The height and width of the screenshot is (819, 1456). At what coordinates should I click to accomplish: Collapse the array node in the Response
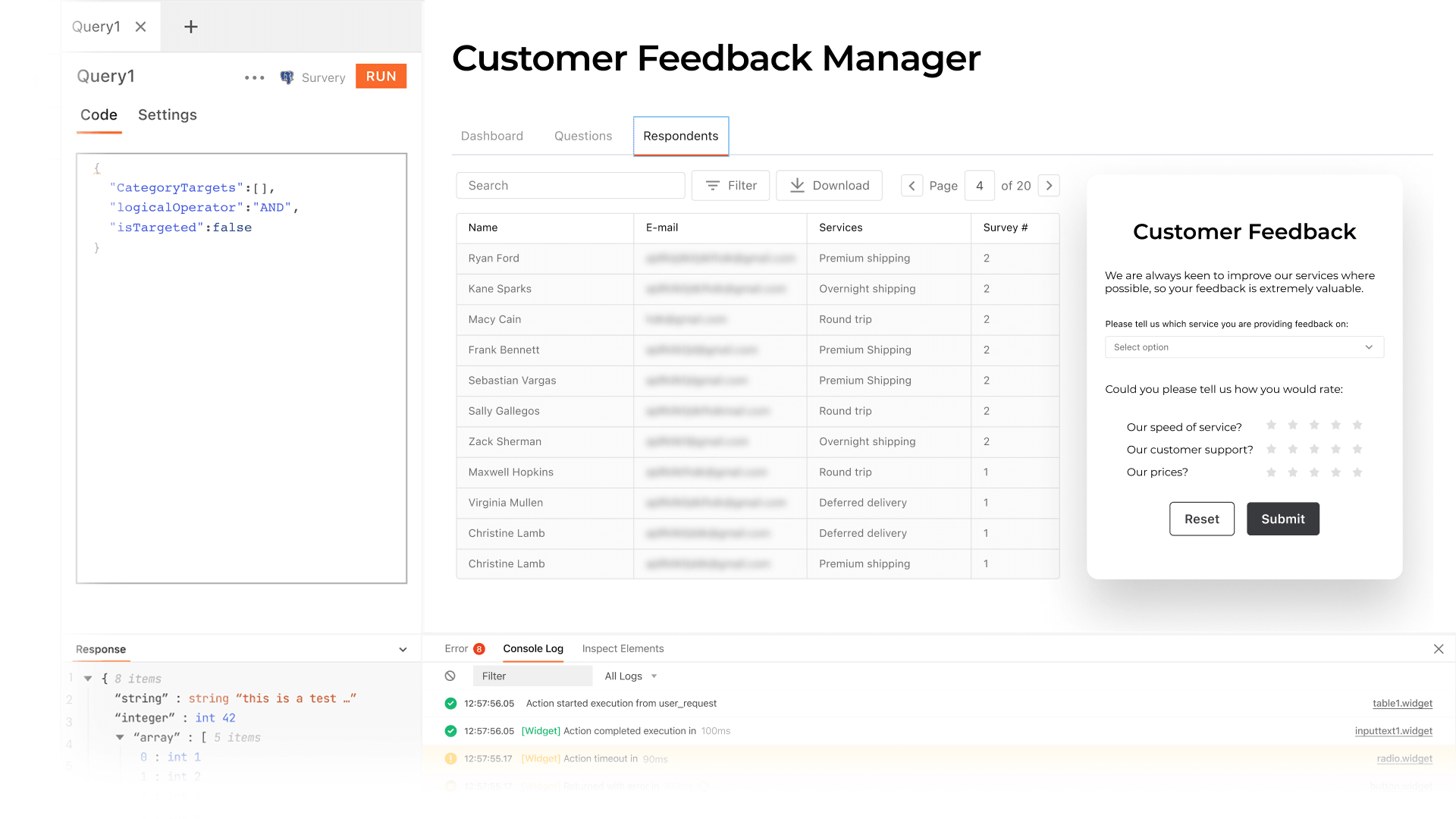pos(119,736)
